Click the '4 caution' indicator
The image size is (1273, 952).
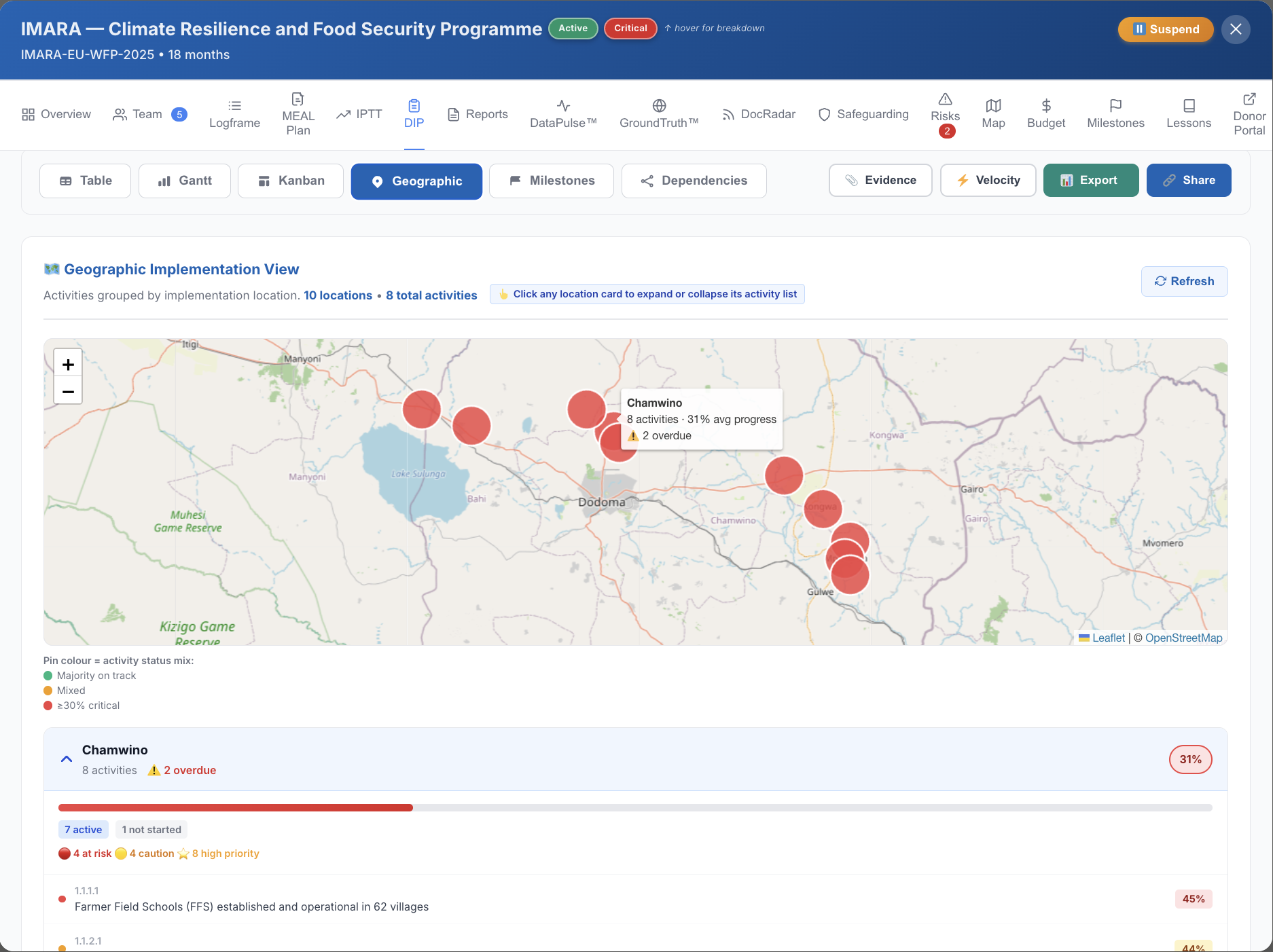(145, 854)
